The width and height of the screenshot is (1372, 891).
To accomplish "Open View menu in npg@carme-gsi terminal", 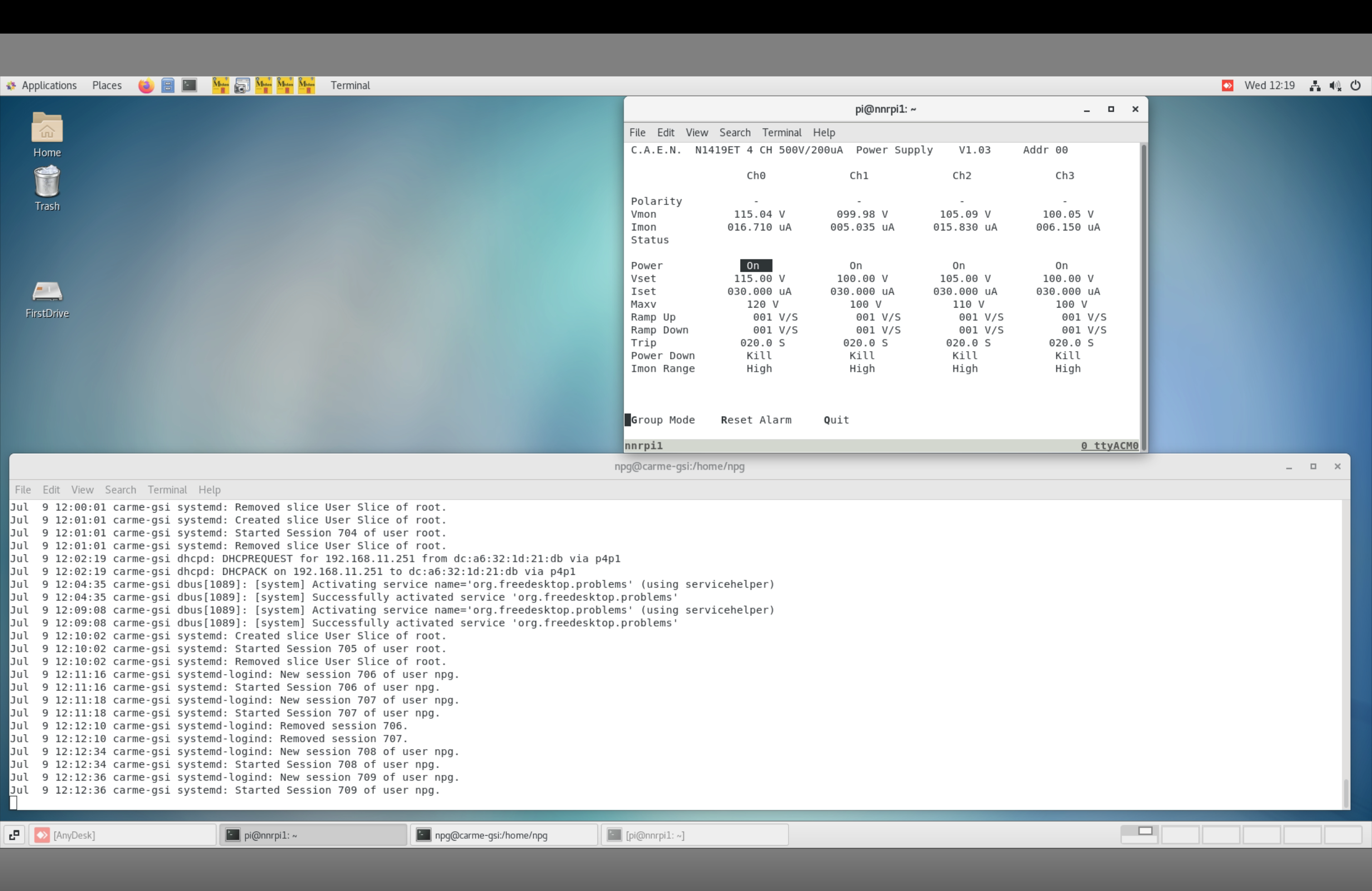I will point(82,490).
